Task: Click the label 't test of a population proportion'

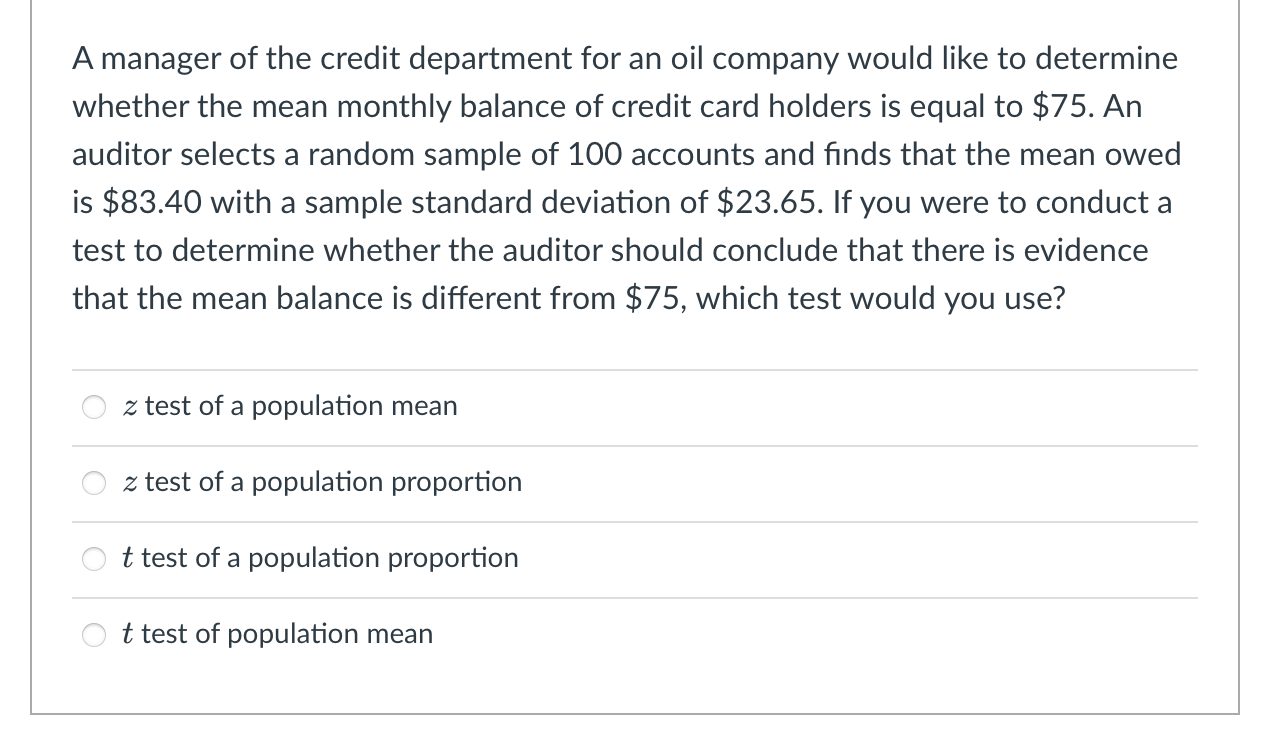Action: click(x=320, y=559)
